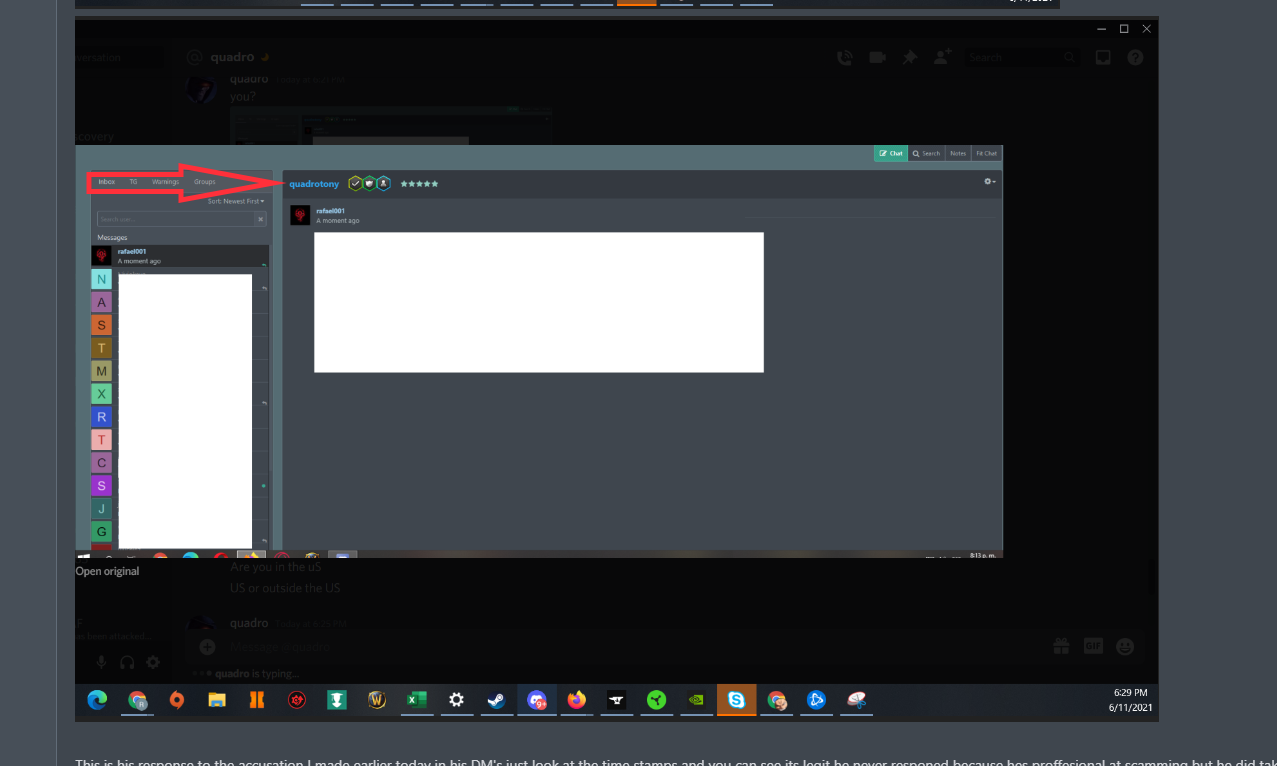Clear the user search with X
Viewport: 1277px width, 766px height.
tap(261, 218)
